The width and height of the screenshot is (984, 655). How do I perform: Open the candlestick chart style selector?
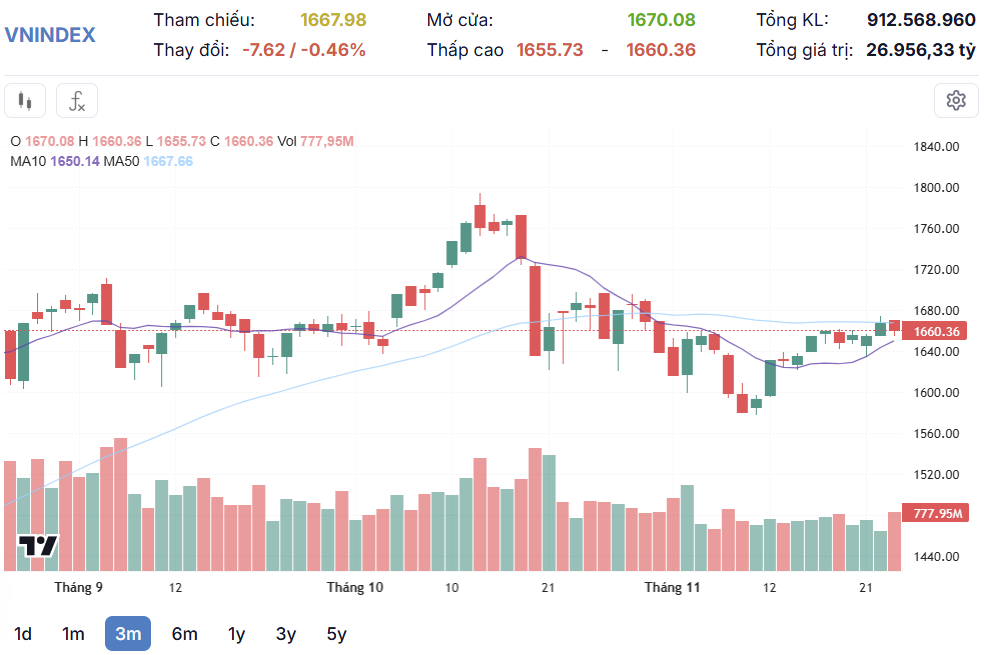click(x=25, y=100)
